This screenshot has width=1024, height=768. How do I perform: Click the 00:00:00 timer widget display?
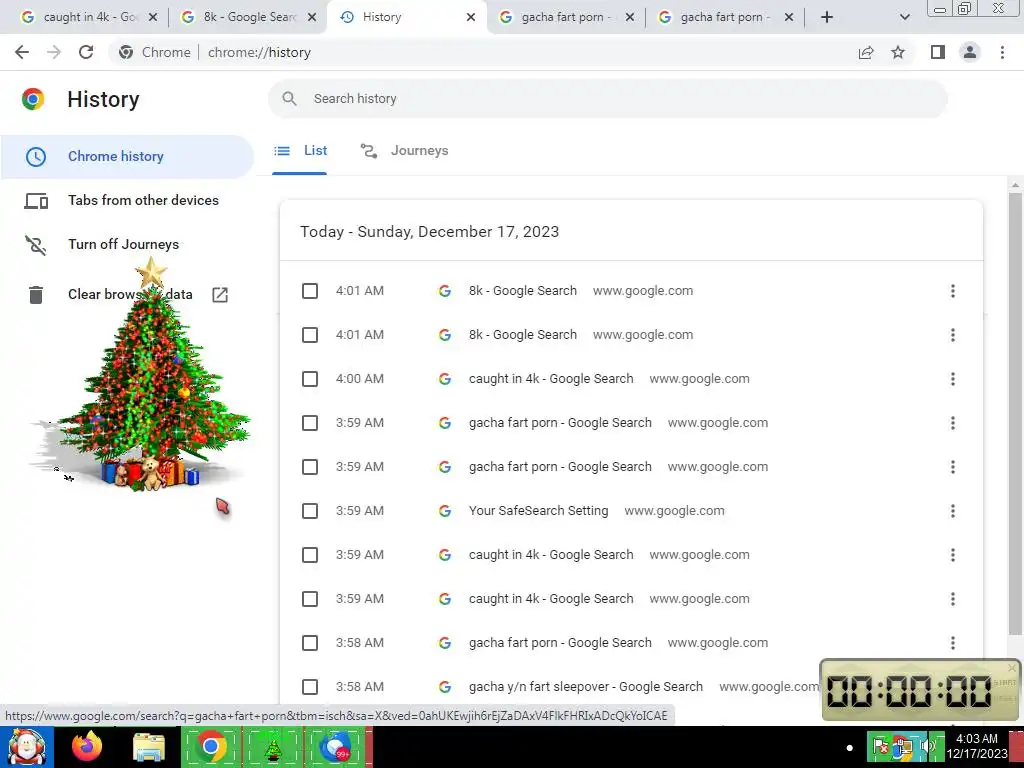[x=909, y=692]
